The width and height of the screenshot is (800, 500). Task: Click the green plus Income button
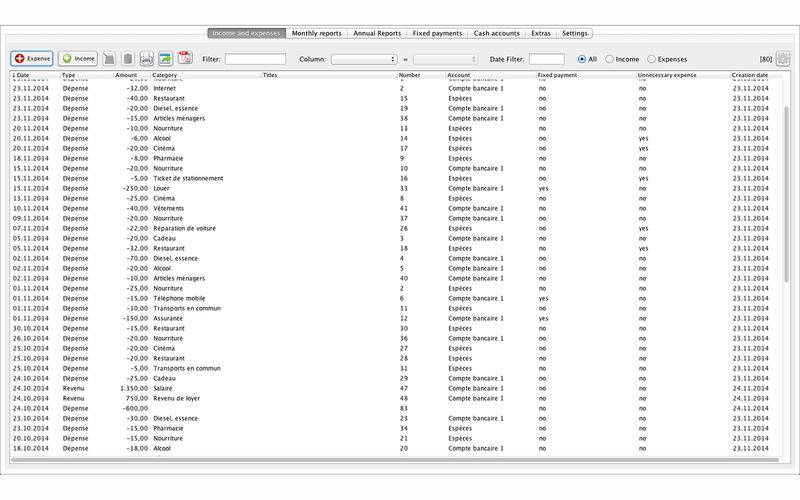(78, 59)
